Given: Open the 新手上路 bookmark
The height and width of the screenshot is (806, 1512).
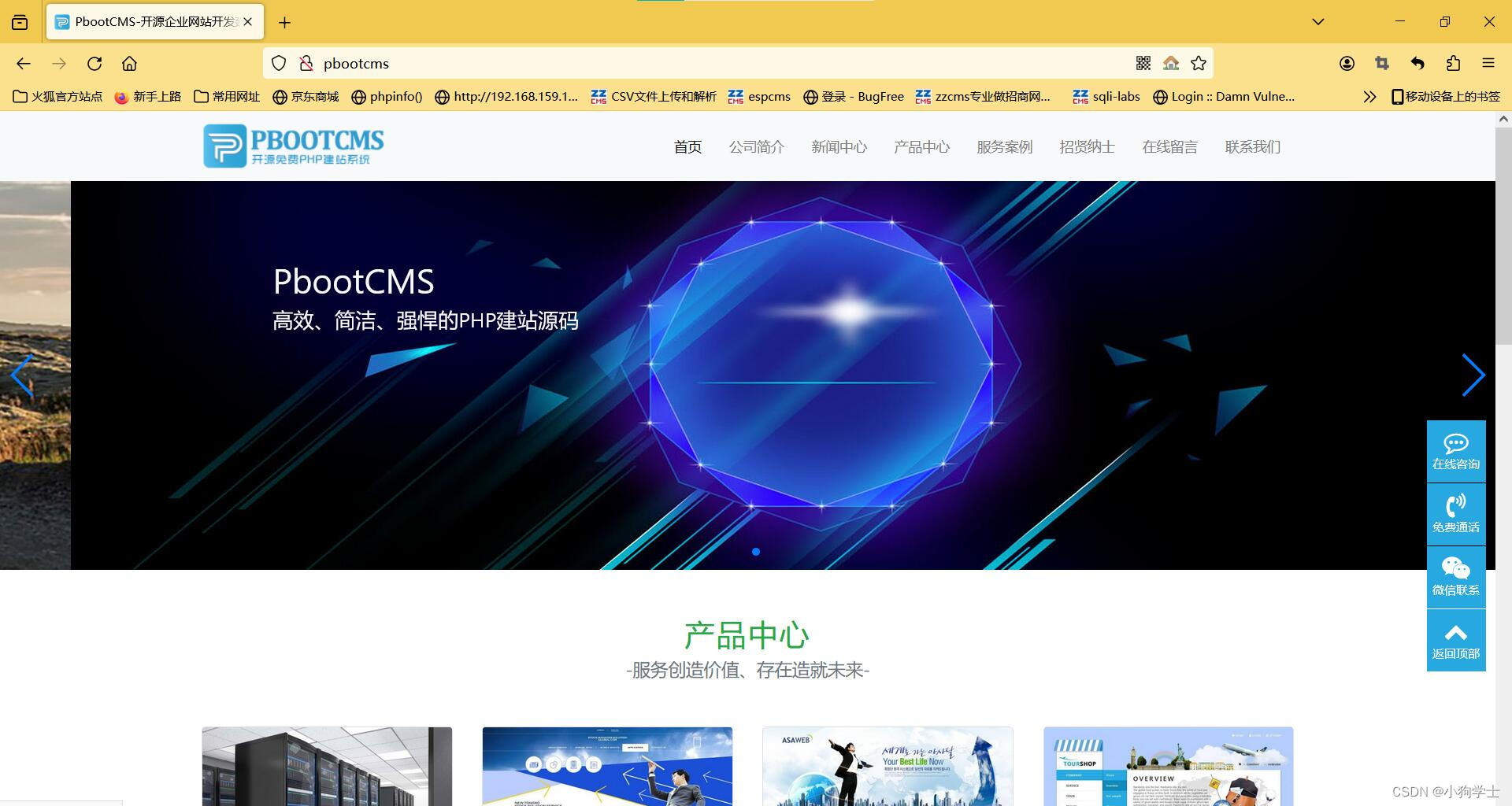Looking at the screenshot, I should (148, 97).
